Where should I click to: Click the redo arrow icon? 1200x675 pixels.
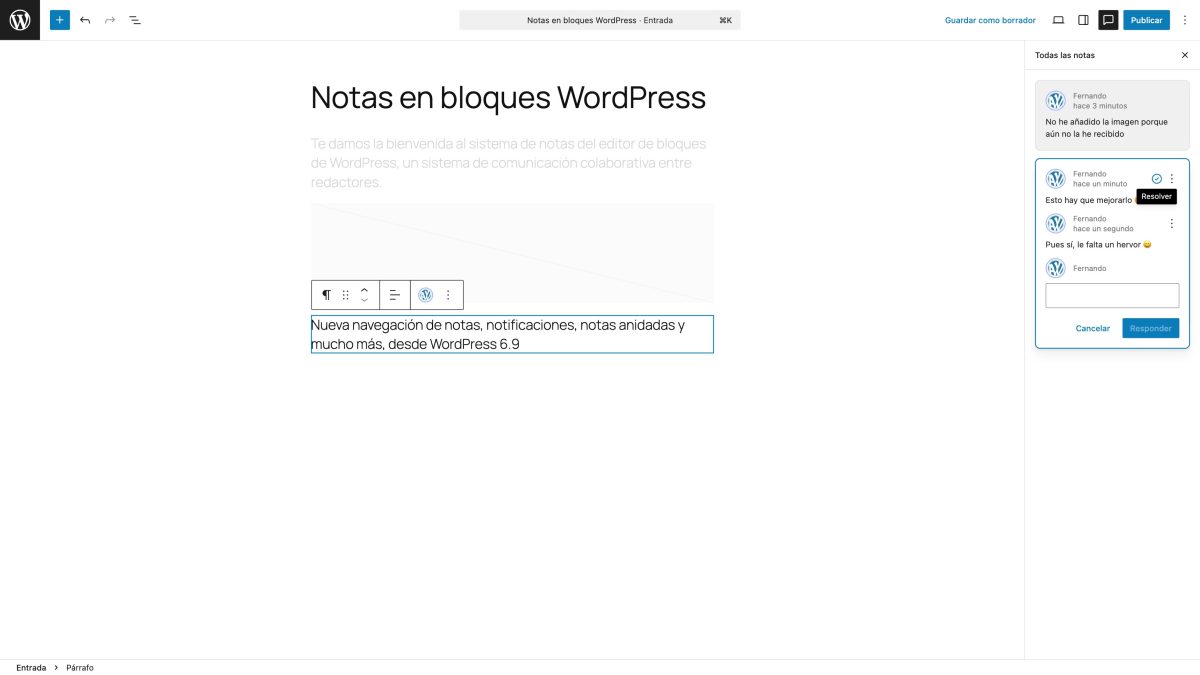click(x=109, y=19)
